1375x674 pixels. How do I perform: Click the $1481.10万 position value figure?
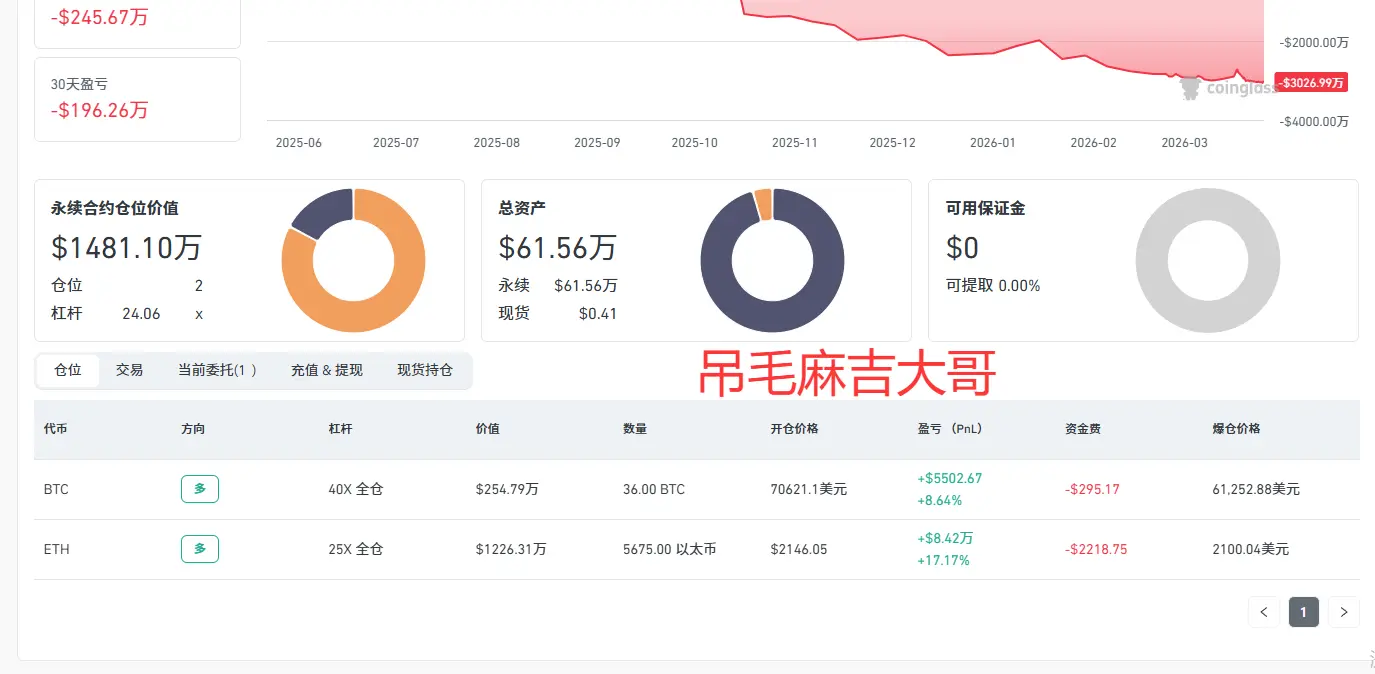point(126,247)
